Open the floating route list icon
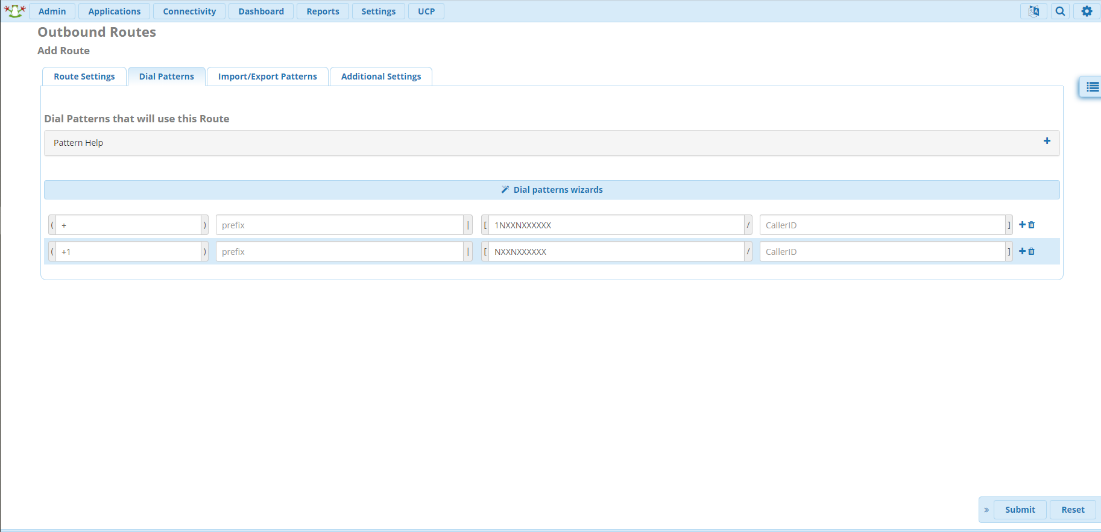Screen dimensions: 1101x532 point(1092,87)
